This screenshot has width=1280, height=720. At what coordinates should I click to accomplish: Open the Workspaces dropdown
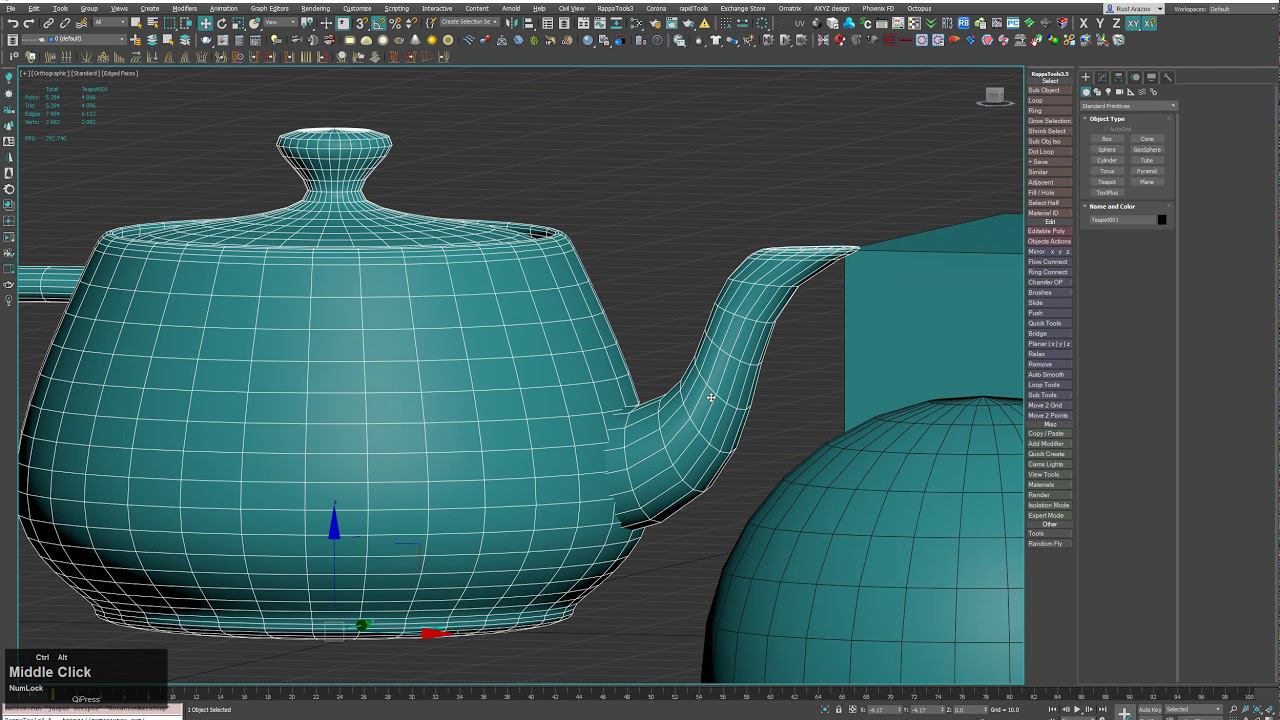pyautogui.click(x=1240, y=9)
